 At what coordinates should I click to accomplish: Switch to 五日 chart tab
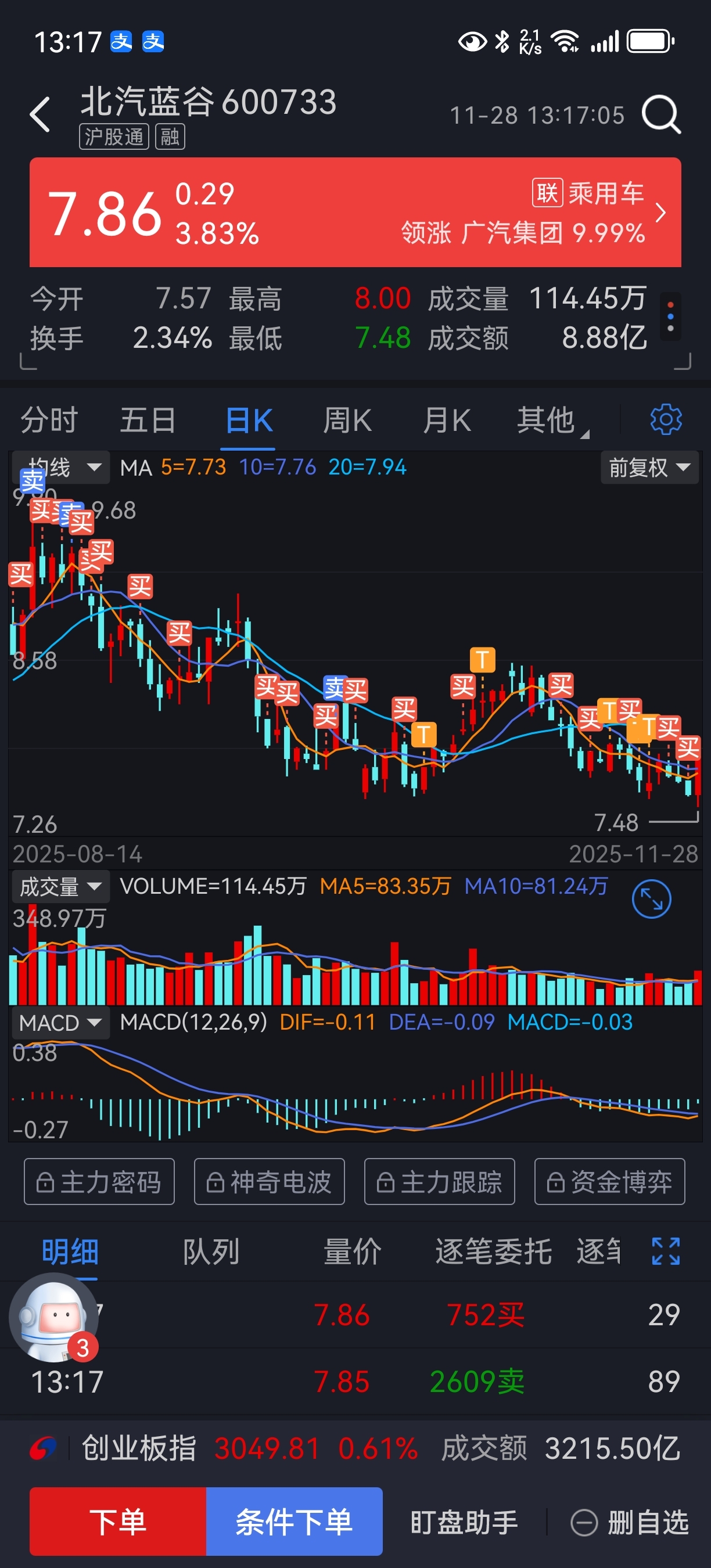pos(148,420)
